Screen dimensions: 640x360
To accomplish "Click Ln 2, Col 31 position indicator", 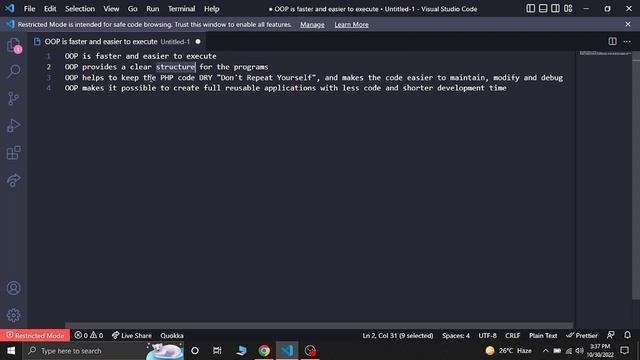I will point(398,336).
